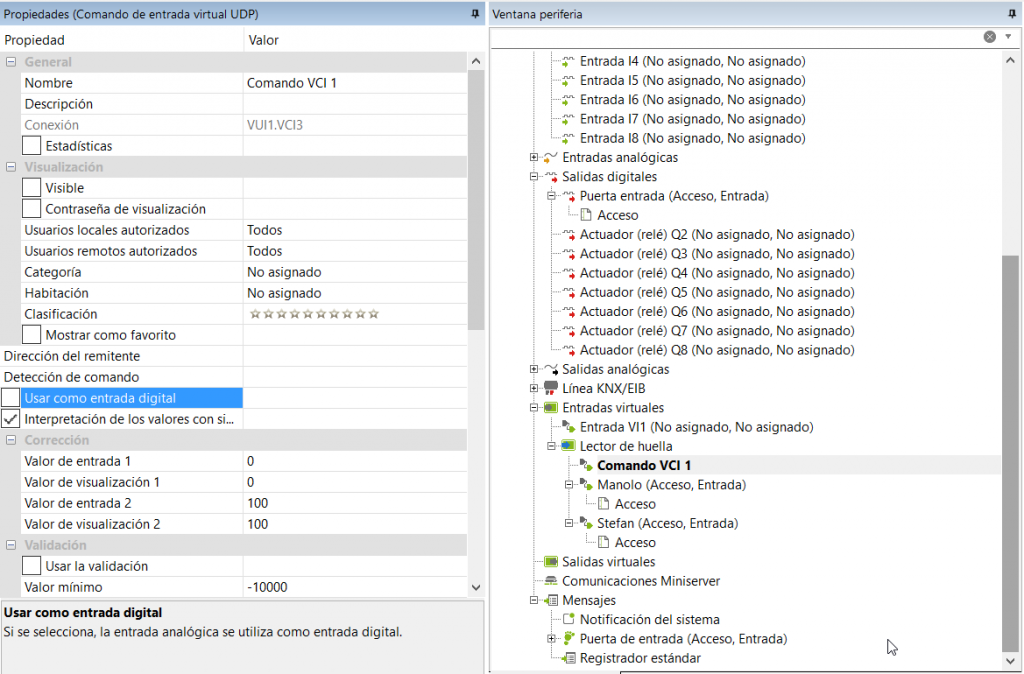This screenshot has width=1024, height=674.
Task: Click the Línea KNX/EIB icon
Action: pos(551,388)
